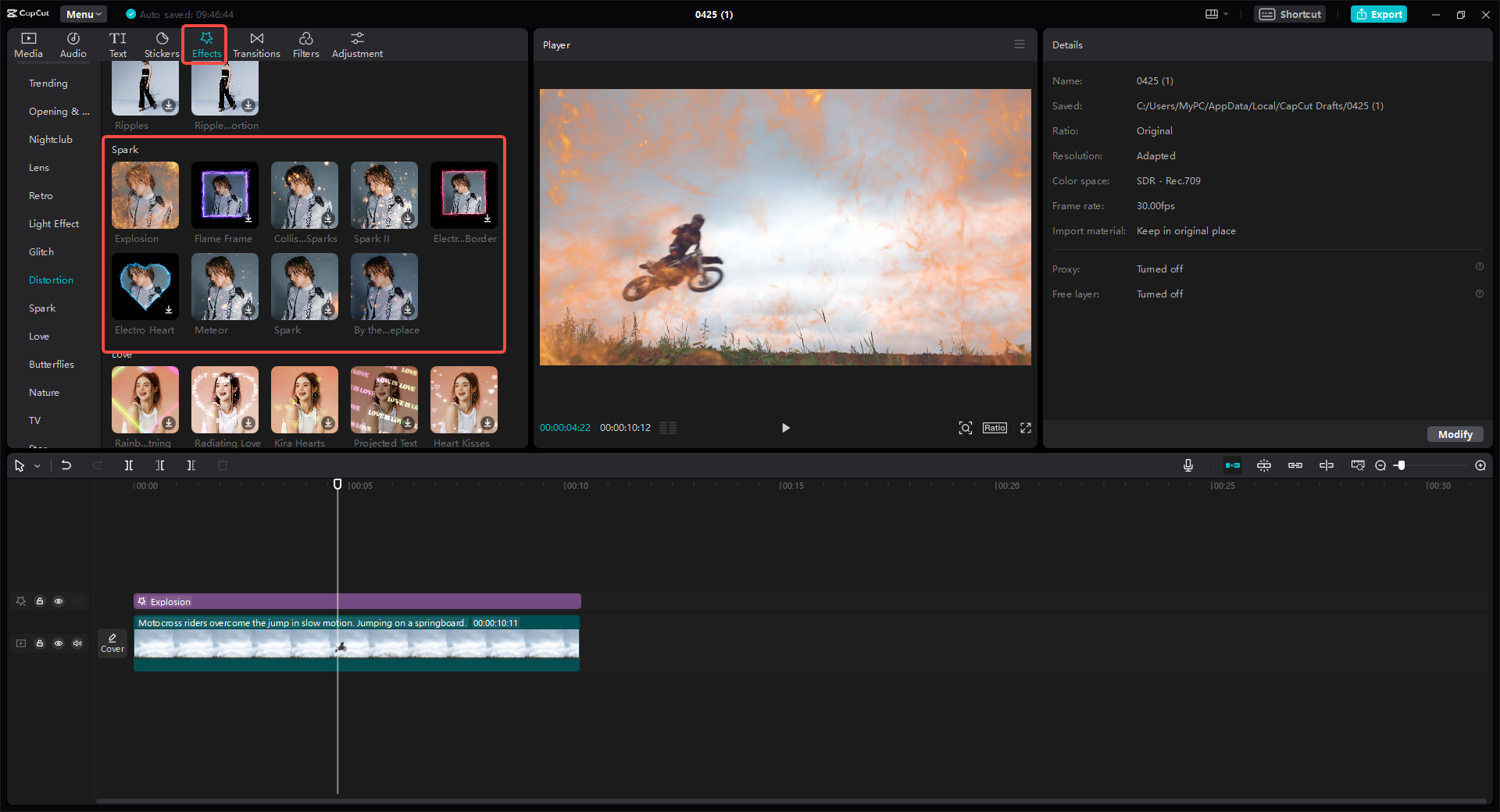Click the Split tool in the timeline toolbar
This screenshot has height=812, width=1500.
pyautogui.click(x=129, y=465)
